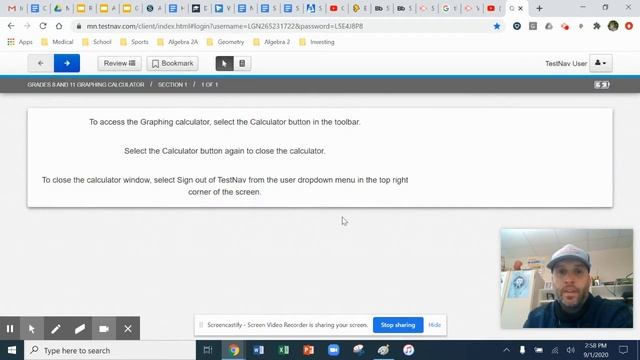Navigate back in Chrome
This screenshot has width=640, height=360.
[x=11, y=26]
